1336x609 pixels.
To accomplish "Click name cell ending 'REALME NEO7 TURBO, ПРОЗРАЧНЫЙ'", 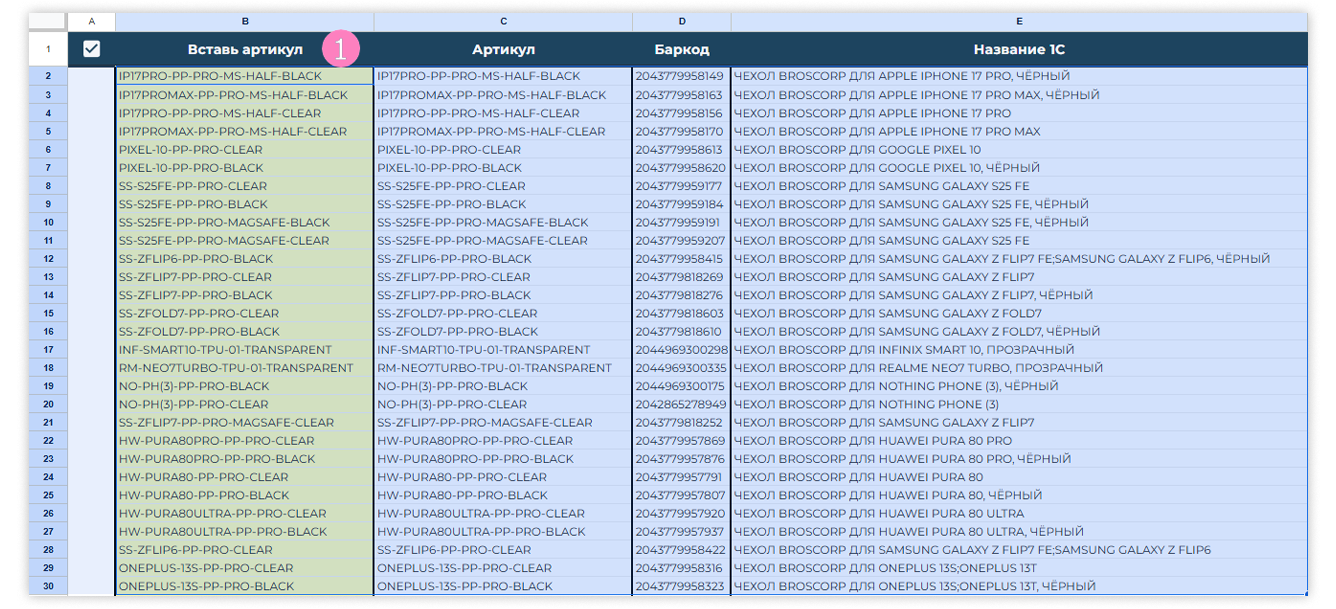I will 1019,368.
